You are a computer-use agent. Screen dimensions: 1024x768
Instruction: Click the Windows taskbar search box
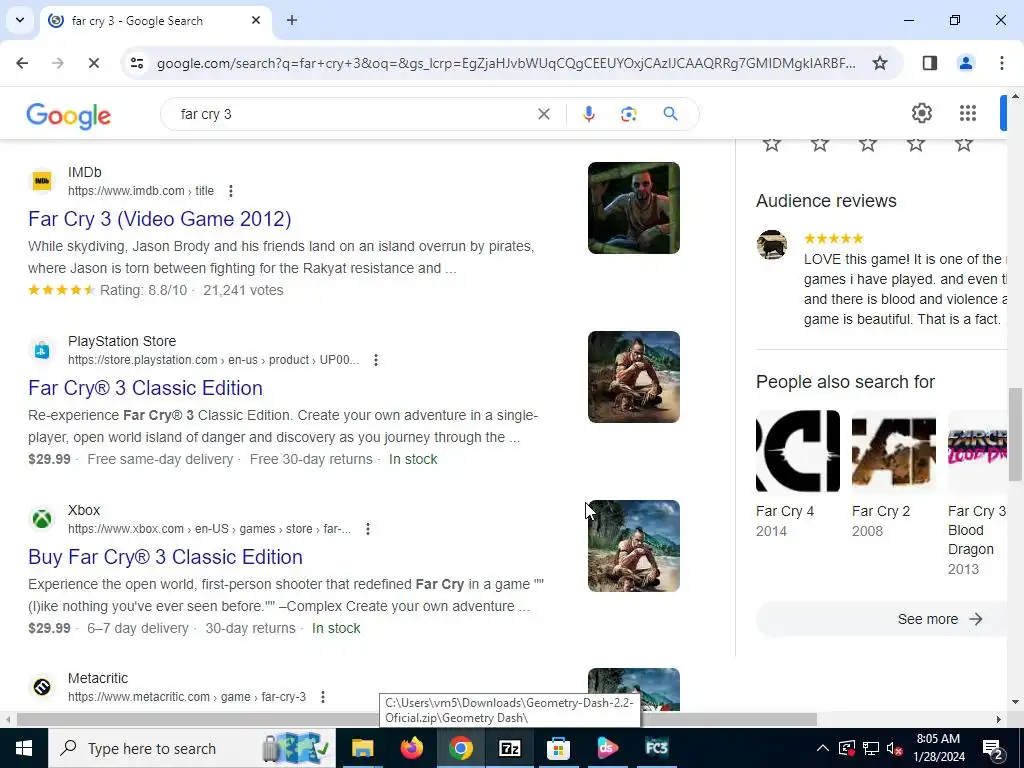pyautogui.click(x=192, y=748)
